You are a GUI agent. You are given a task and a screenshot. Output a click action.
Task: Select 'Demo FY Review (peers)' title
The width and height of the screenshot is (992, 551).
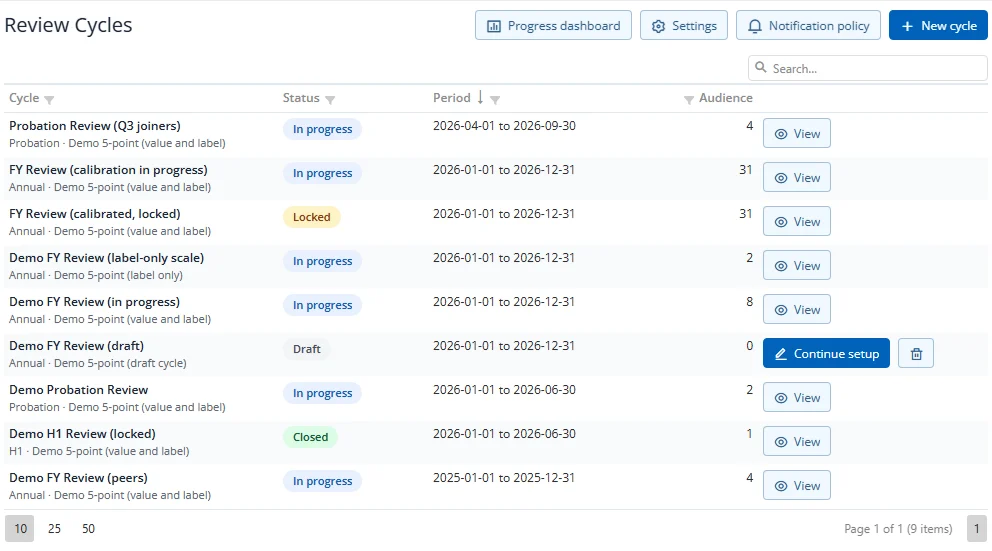click(x=78, y=478)
